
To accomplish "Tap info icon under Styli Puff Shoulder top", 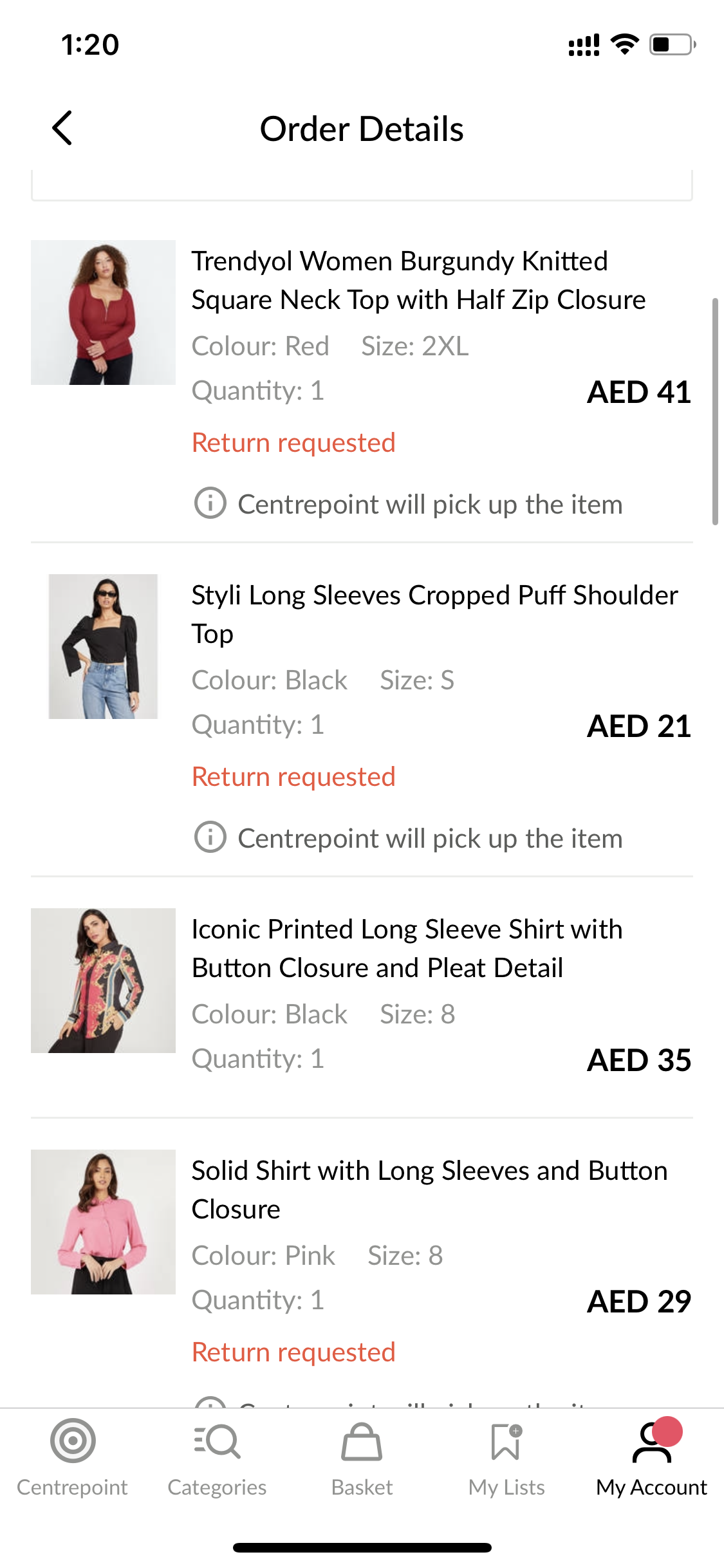I will (210, 837).
